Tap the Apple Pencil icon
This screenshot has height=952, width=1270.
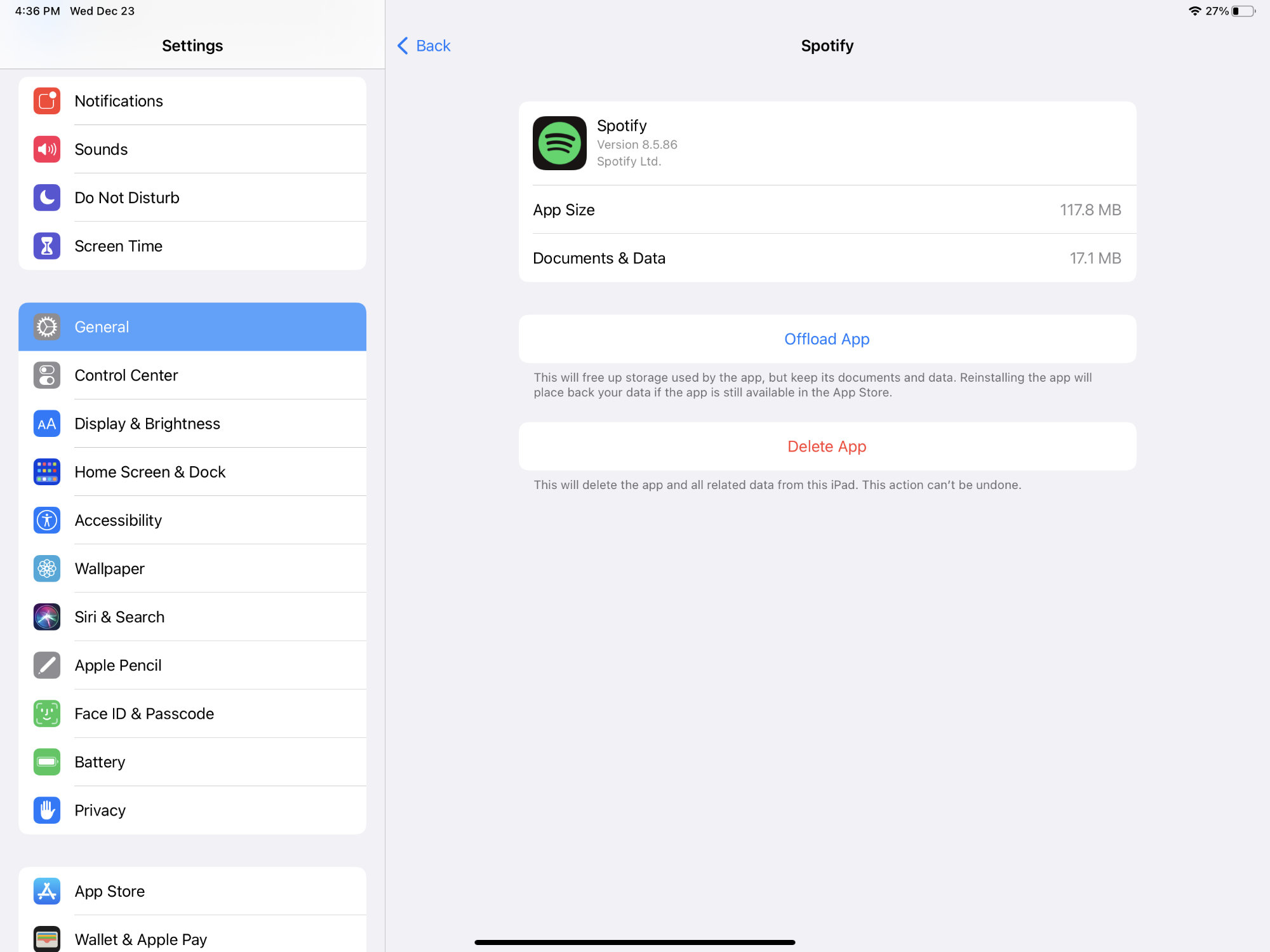point(47,665)
